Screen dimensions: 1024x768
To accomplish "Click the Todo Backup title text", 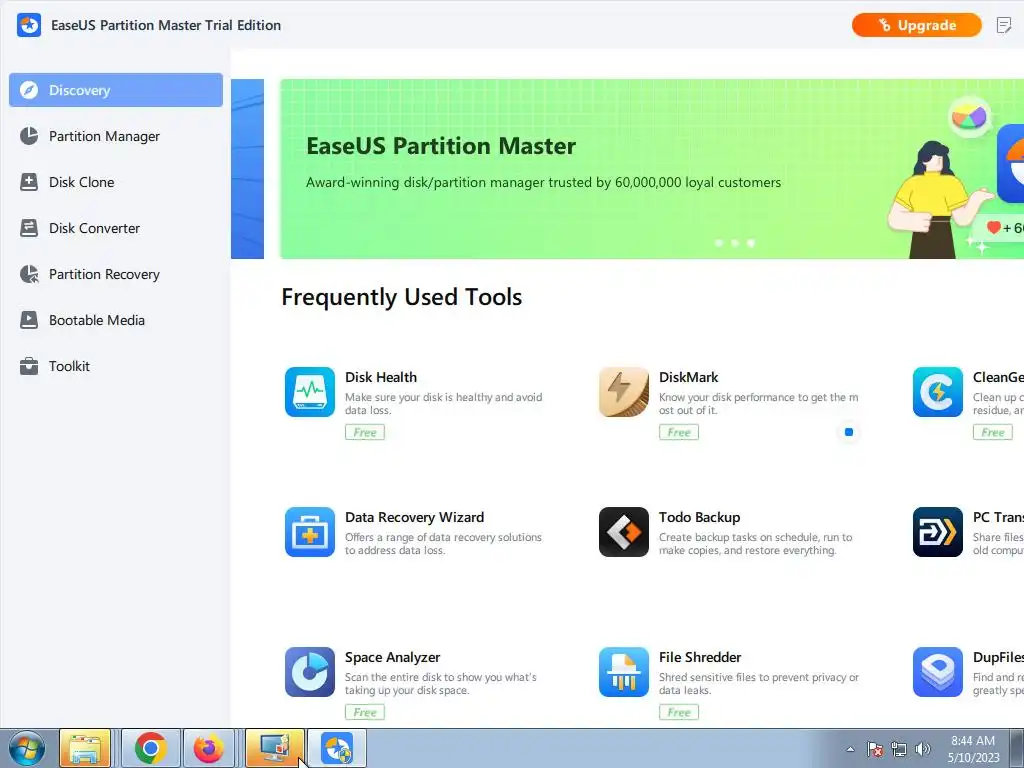I will tap(699, 517).
